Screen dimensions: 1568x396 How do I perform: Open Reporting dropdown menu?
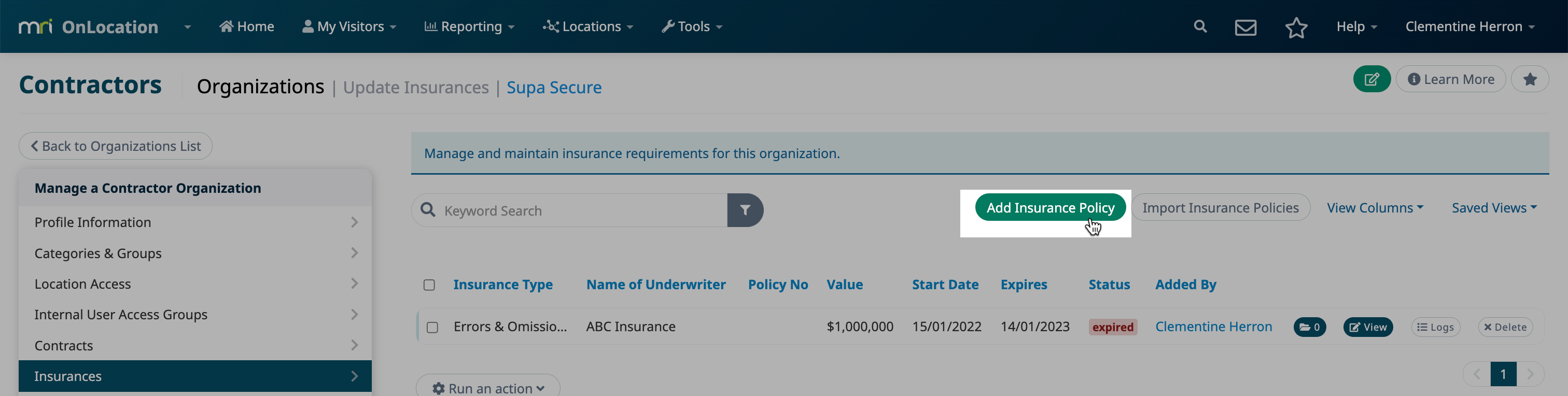(469, 27)
